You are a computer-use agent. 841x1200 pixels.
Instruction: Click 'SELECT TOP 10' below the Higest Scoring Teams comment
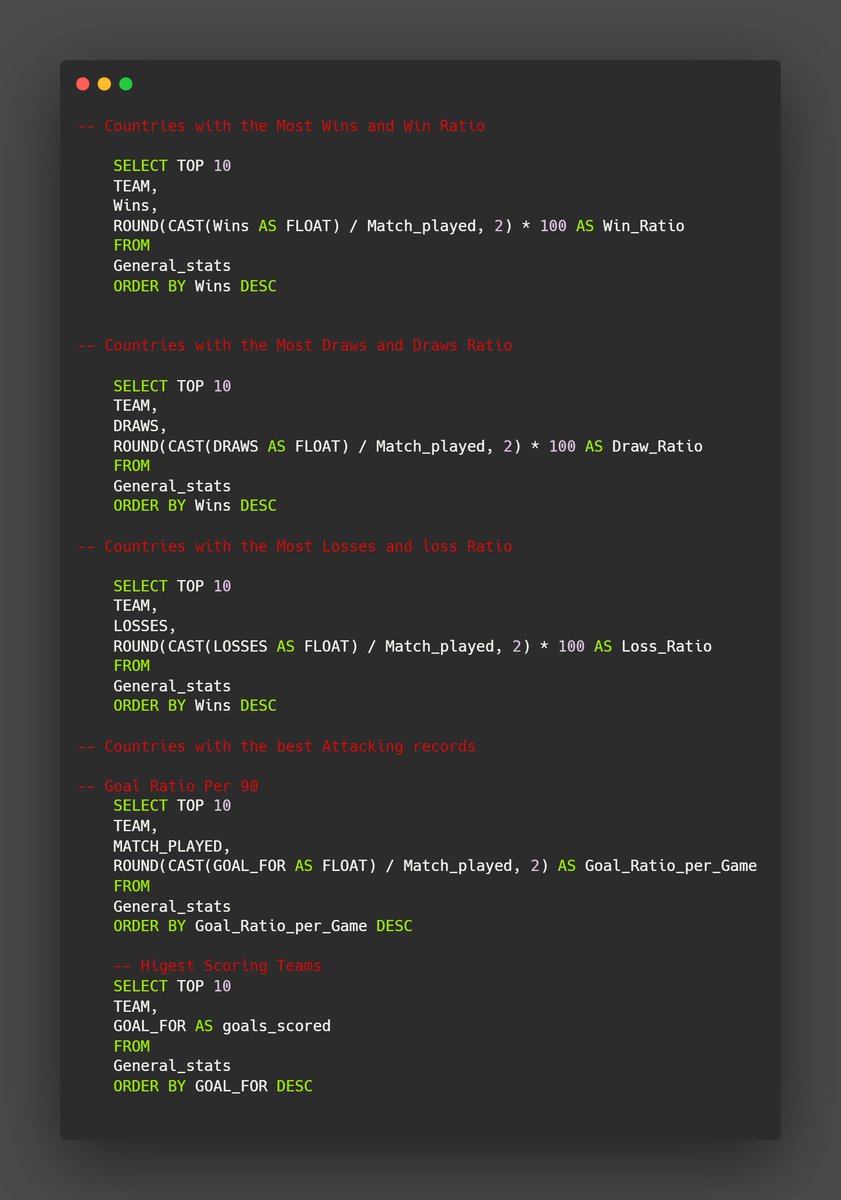pyautogui.click(x=172, y=986)
